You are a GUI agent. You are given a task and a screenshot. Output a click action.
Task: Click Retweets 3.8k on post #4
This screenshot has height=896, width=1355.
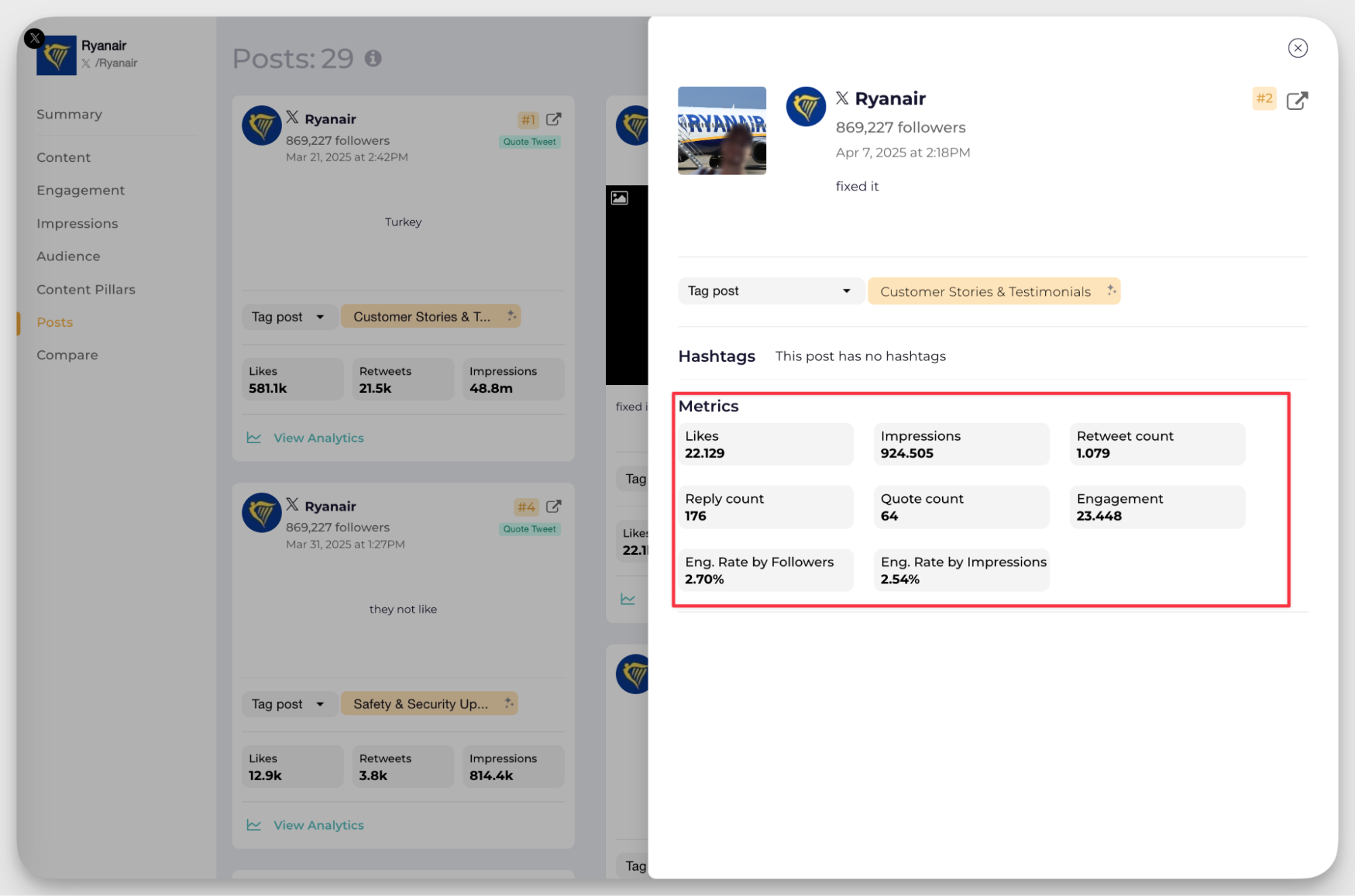click(x=403, y=767)
